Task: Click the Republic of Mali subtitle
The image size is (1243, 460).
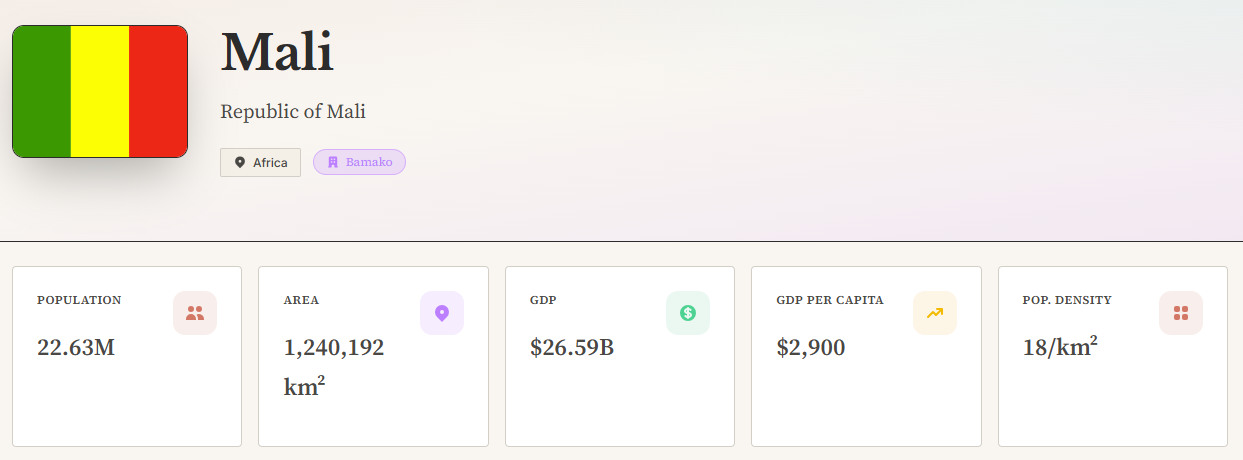Action: click(293, 111)
